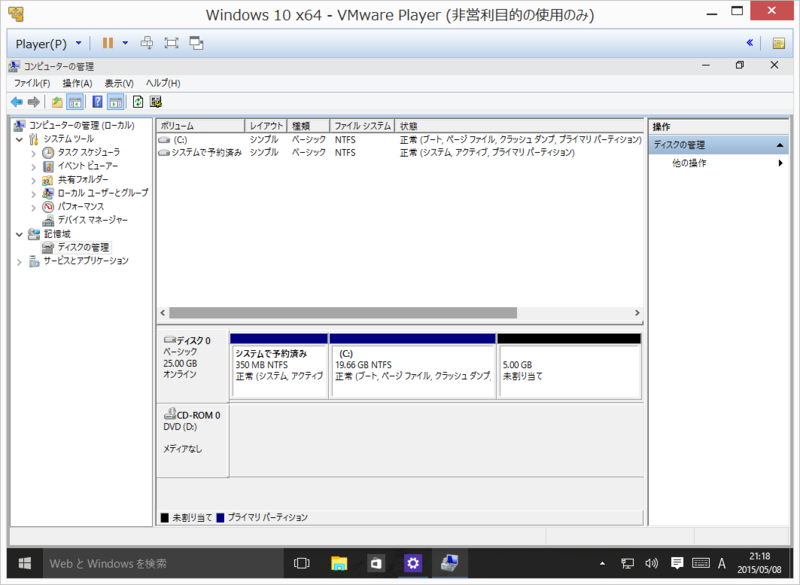
Task: Select ディスクの管理 in the tree
Action: tap(83, 247)
